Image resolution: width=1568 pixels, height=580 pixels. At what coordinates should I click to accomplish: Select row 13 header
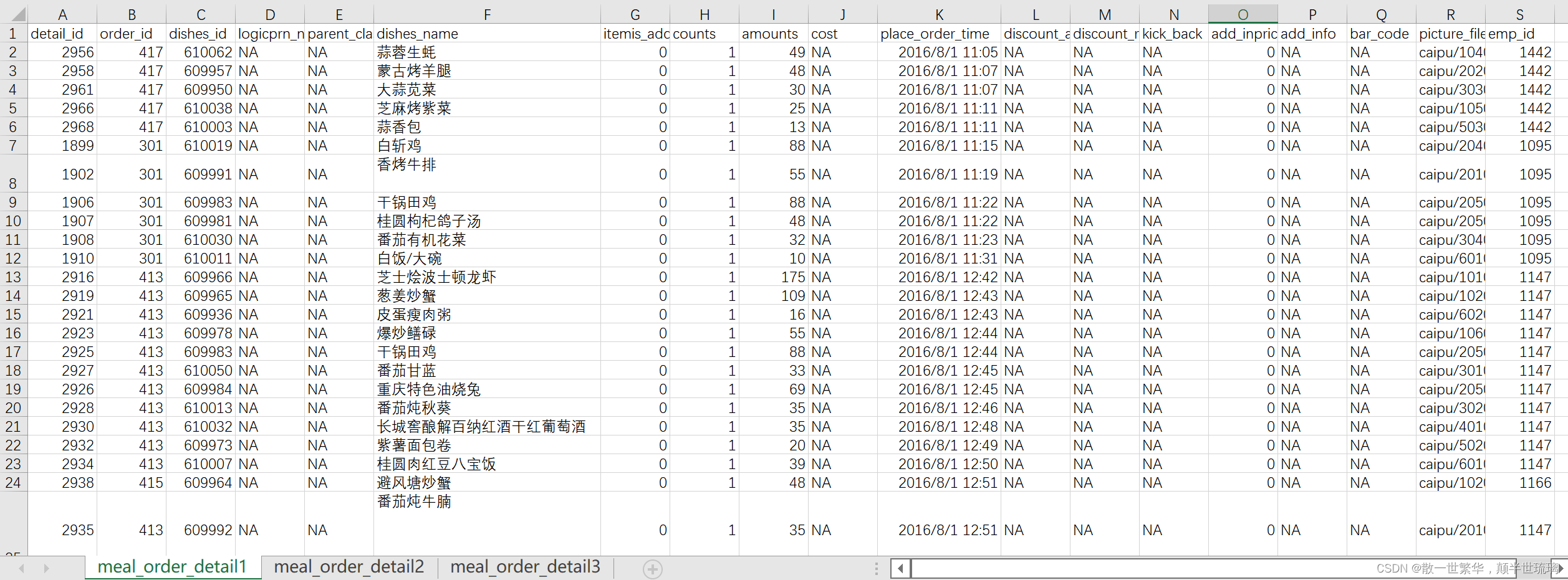(13, 277)
